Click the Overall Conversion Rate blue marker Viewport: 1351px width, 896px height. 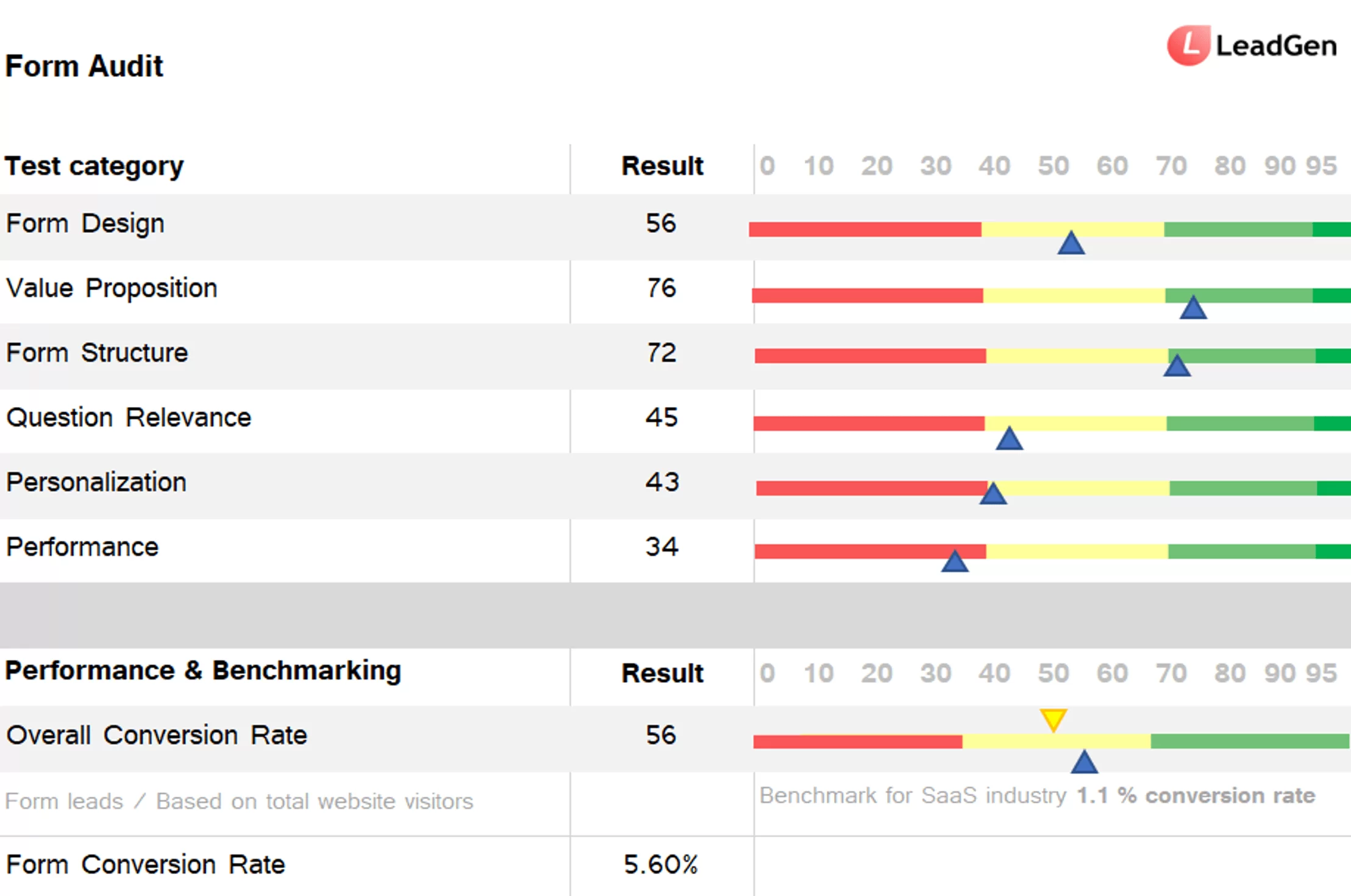1084,763
